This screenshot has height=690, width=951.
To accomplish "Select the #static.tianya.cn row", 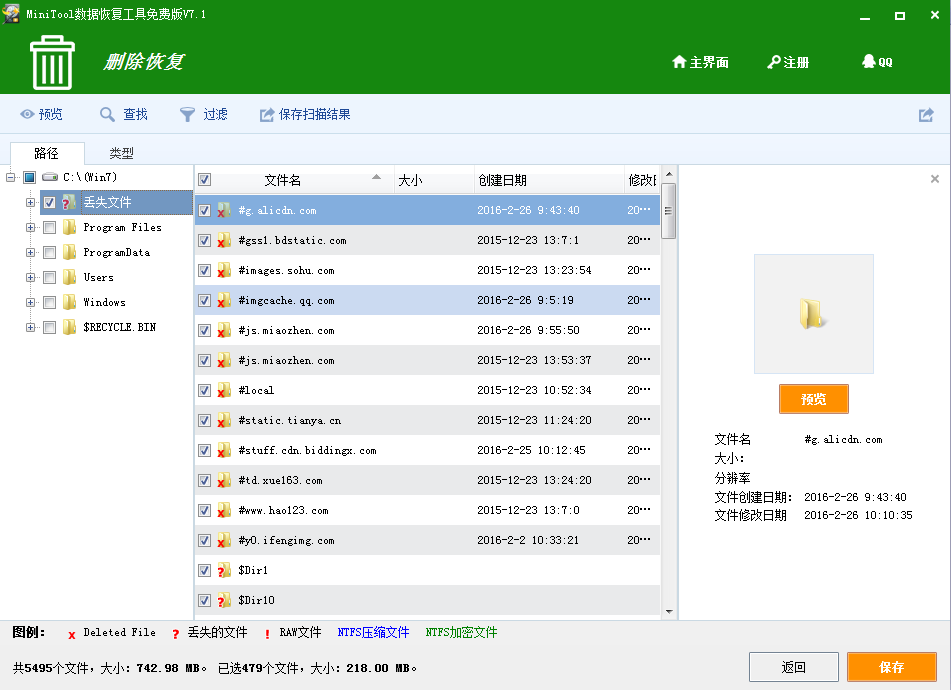I will pyautogui.click(x=428, y=420).
